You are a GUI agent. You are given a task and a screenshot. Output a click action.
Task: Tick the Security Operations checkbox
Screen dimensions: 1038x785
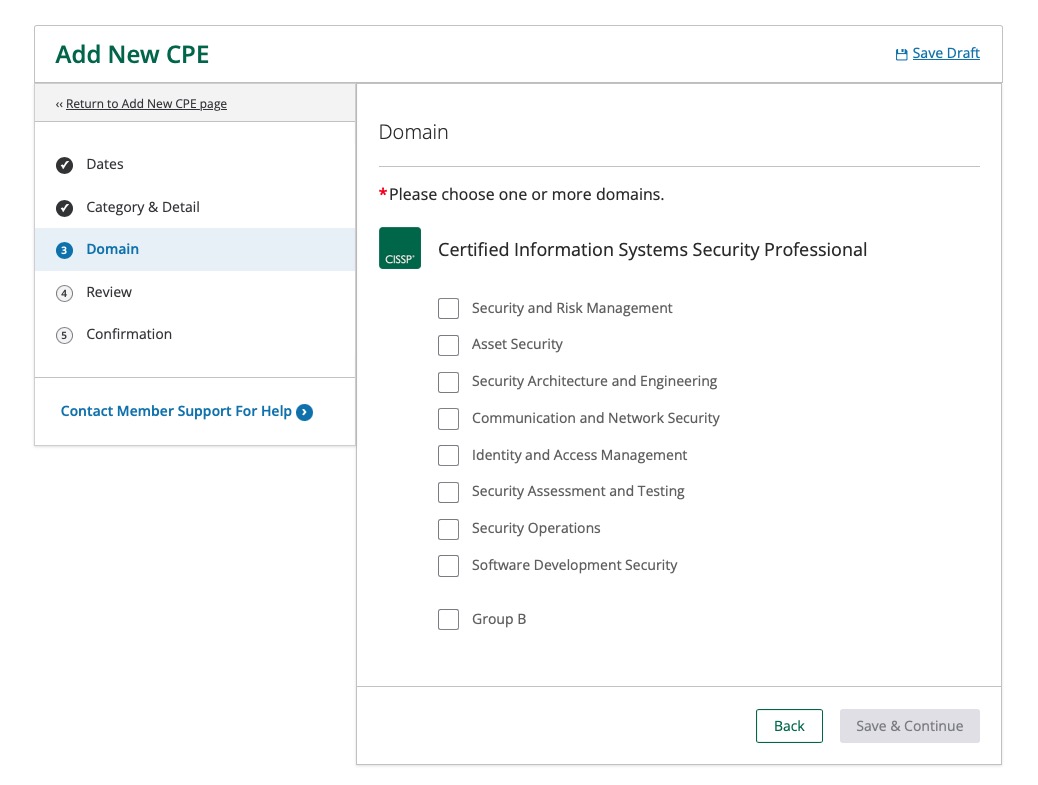click(x=448, y=529)
